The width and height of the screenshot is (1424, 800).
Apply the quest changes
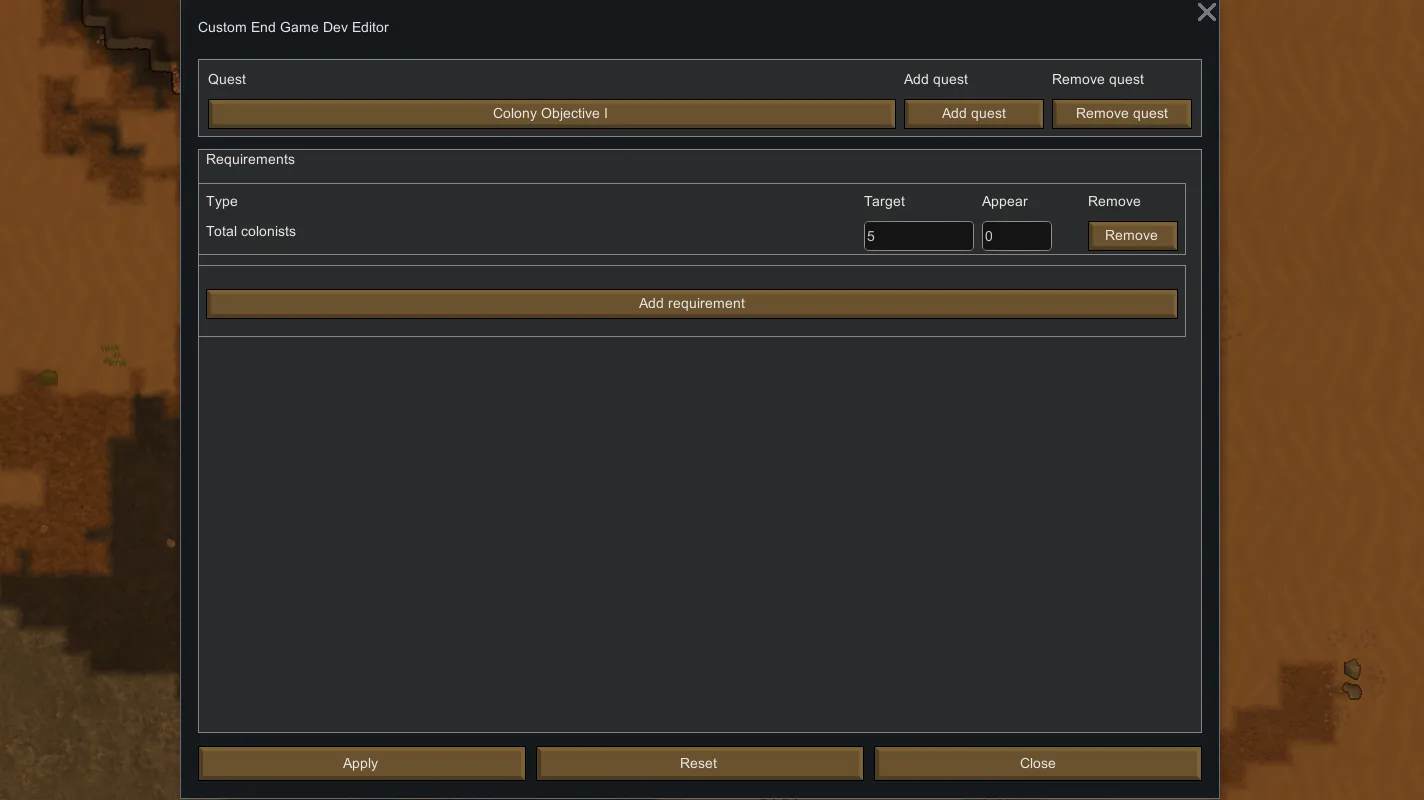point(361,763)
